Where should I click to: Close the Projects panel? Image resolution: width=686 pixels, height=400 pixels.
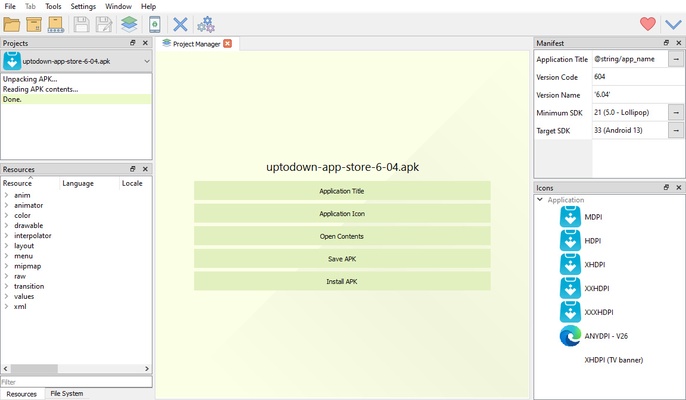[x=145, y=43]
